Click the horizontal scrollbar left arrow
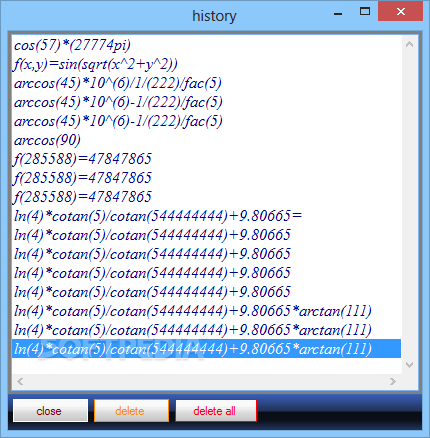The height and width of the screenshot is (438, 430). pyautogui.click(x=20, y=381)
